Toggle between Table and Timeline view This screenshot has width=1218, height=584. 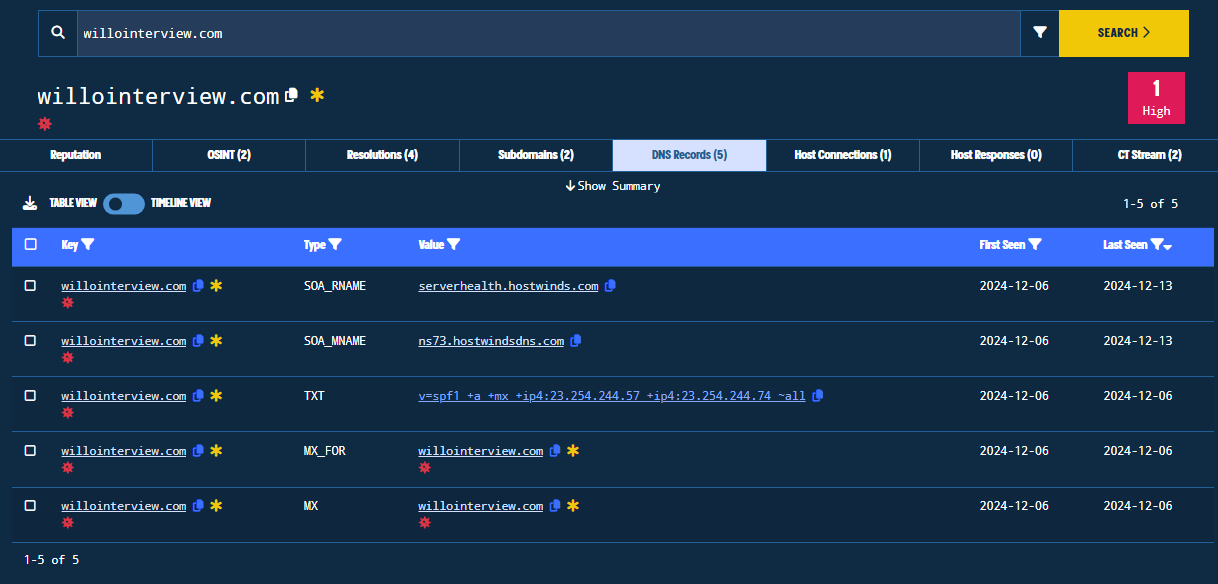coord(123,203)
